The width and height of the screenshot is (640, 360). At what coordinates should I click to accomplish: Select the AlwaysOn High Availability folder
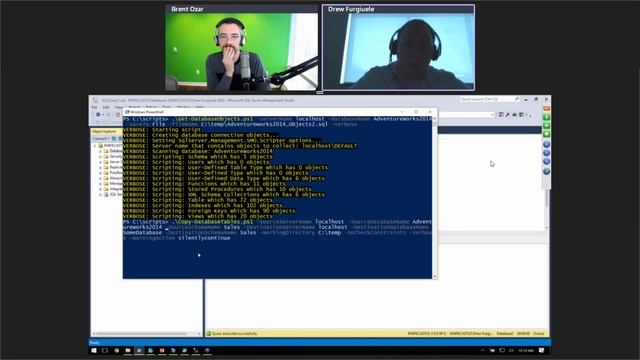pos(113,178)
